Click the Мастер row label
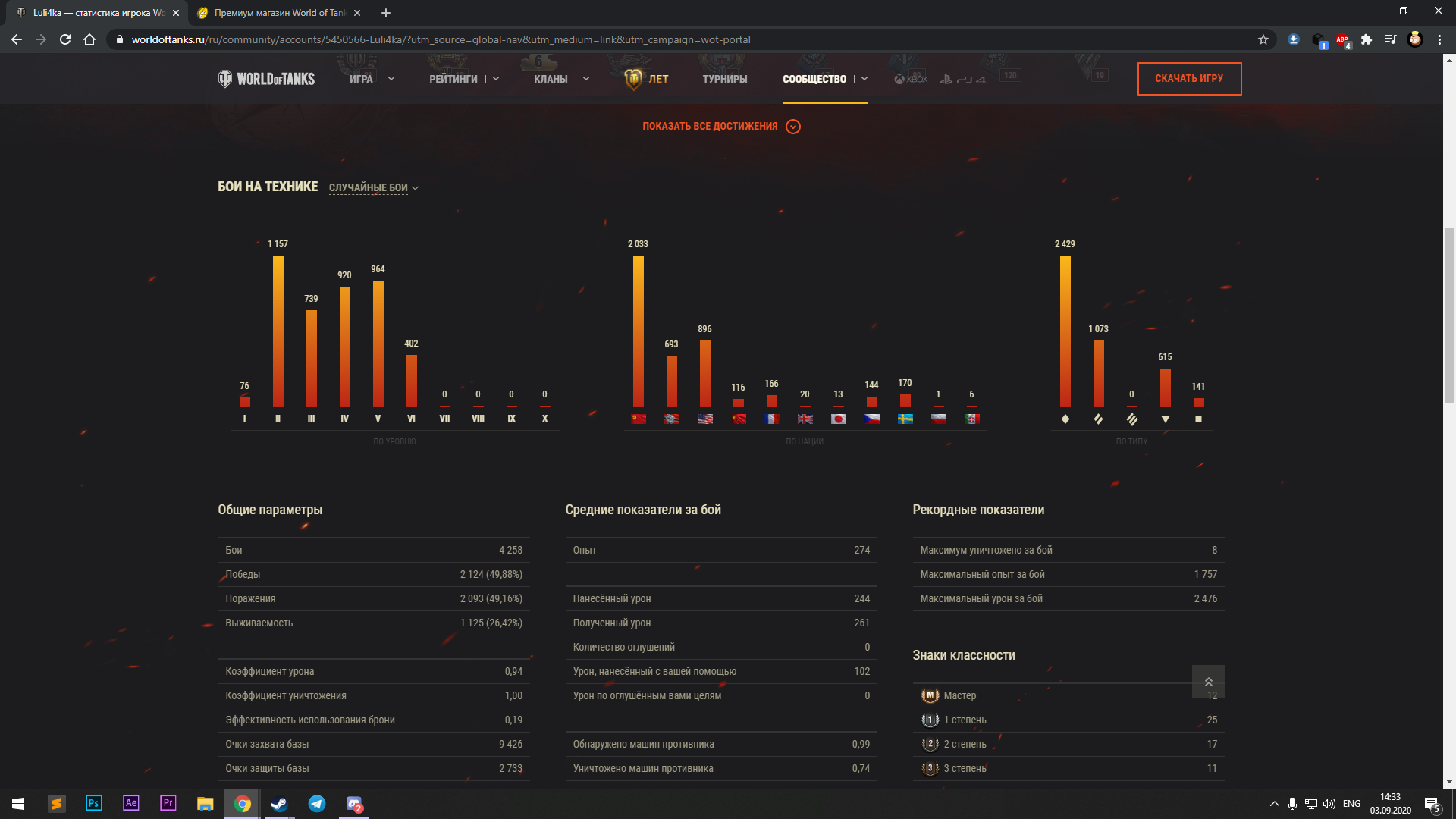The width and height of the screenshot is (1456, 819). [960, 695]
